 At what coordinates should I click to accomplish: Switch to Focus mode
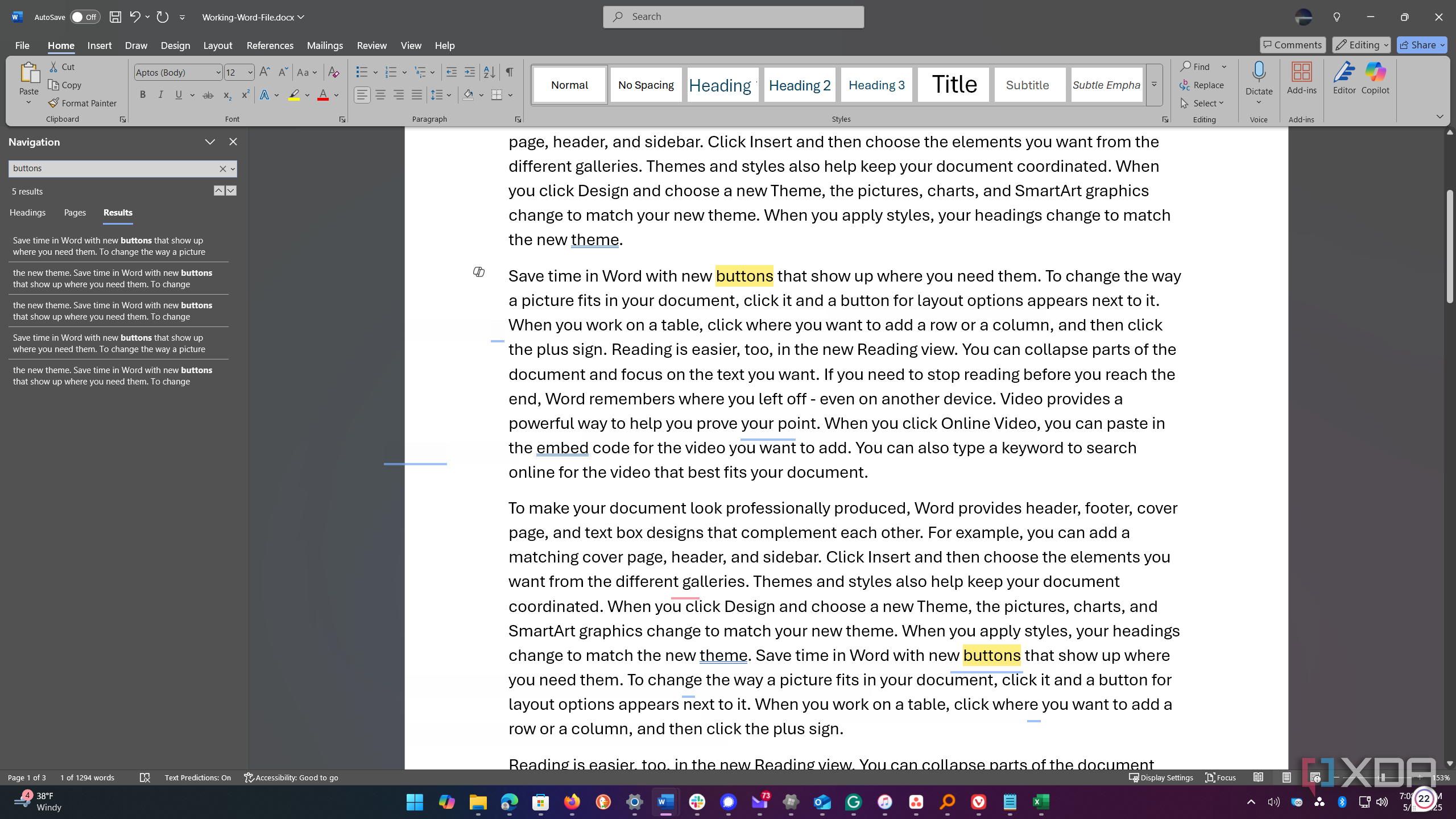[x=1221, y=777]
